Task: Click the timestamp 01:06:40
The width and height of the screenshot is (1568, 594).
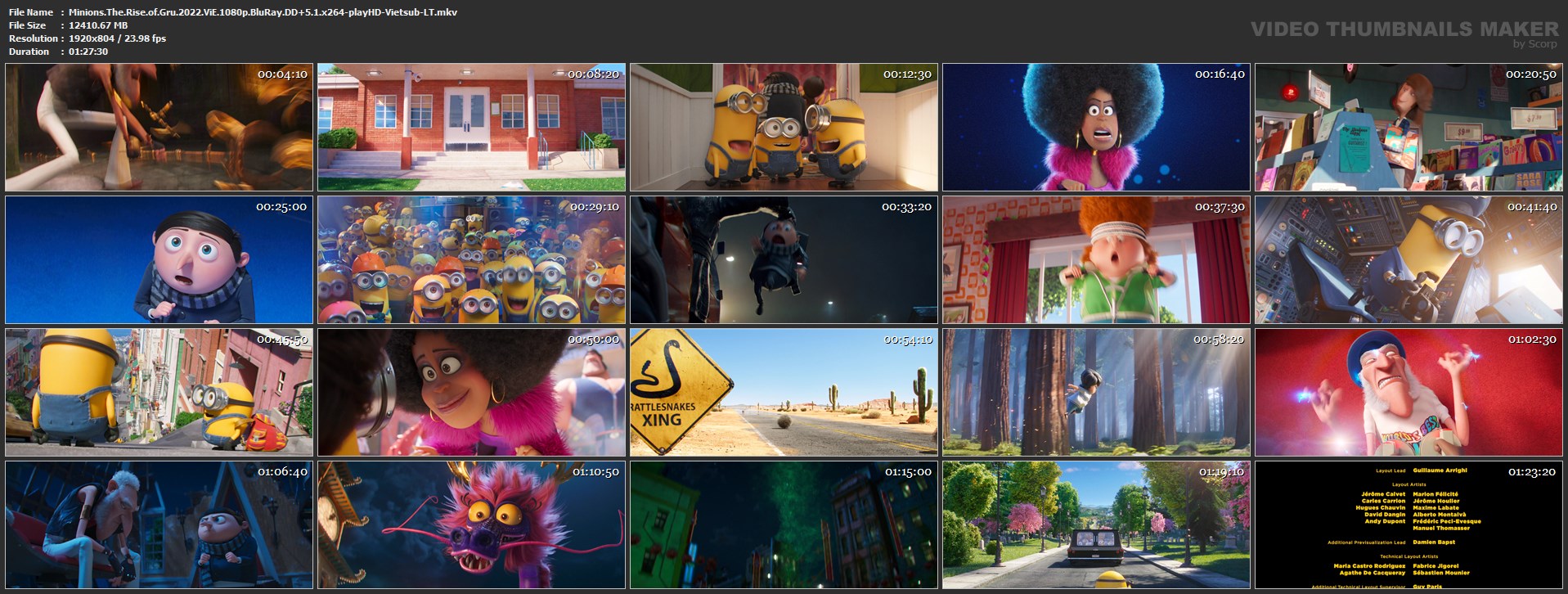Action: 282,472
